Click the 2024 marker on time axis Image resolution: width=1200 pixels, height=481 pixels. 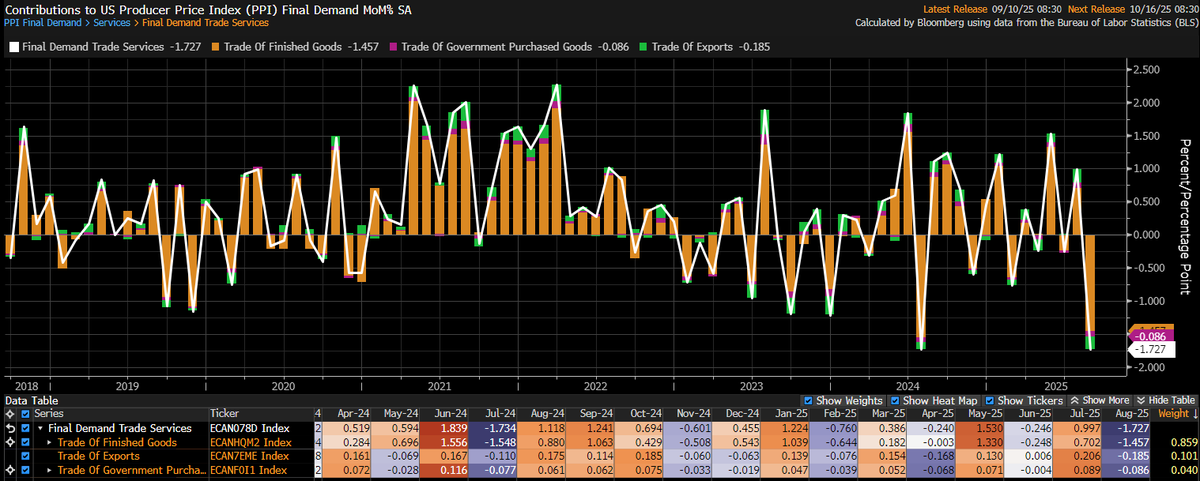pyautogui.click(x=908, y=385)
